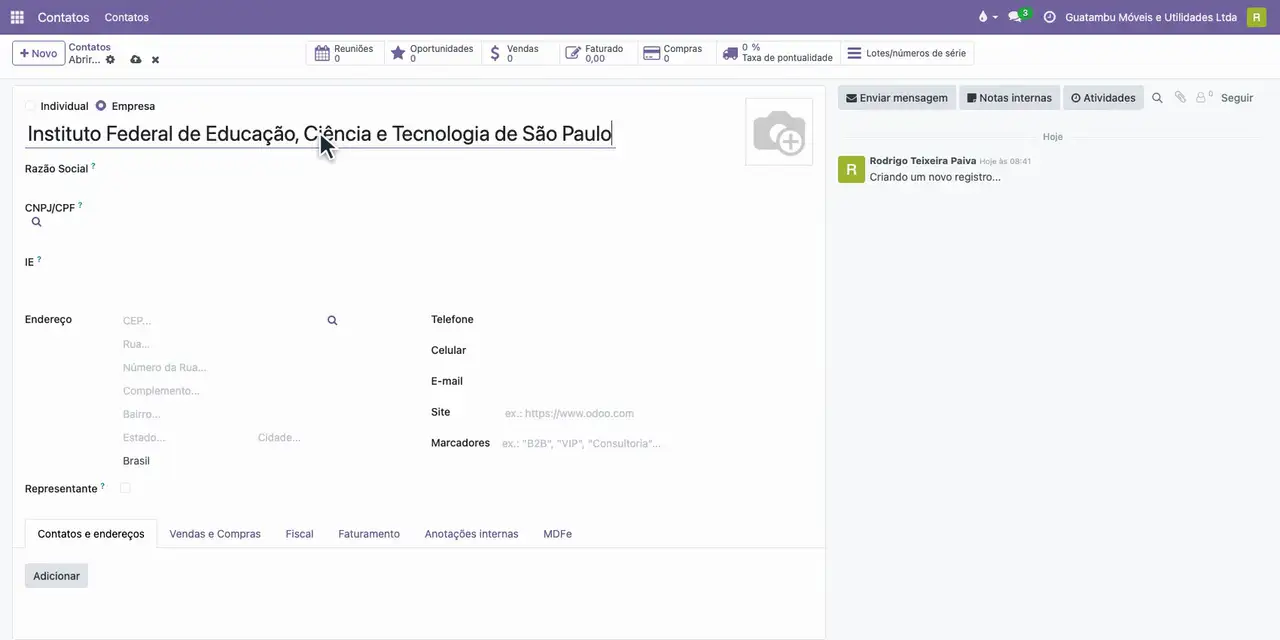Open the Contatos menu in the header
Image resolution: width=1280 pixels, height=640 pixels.
click(127, 17)
